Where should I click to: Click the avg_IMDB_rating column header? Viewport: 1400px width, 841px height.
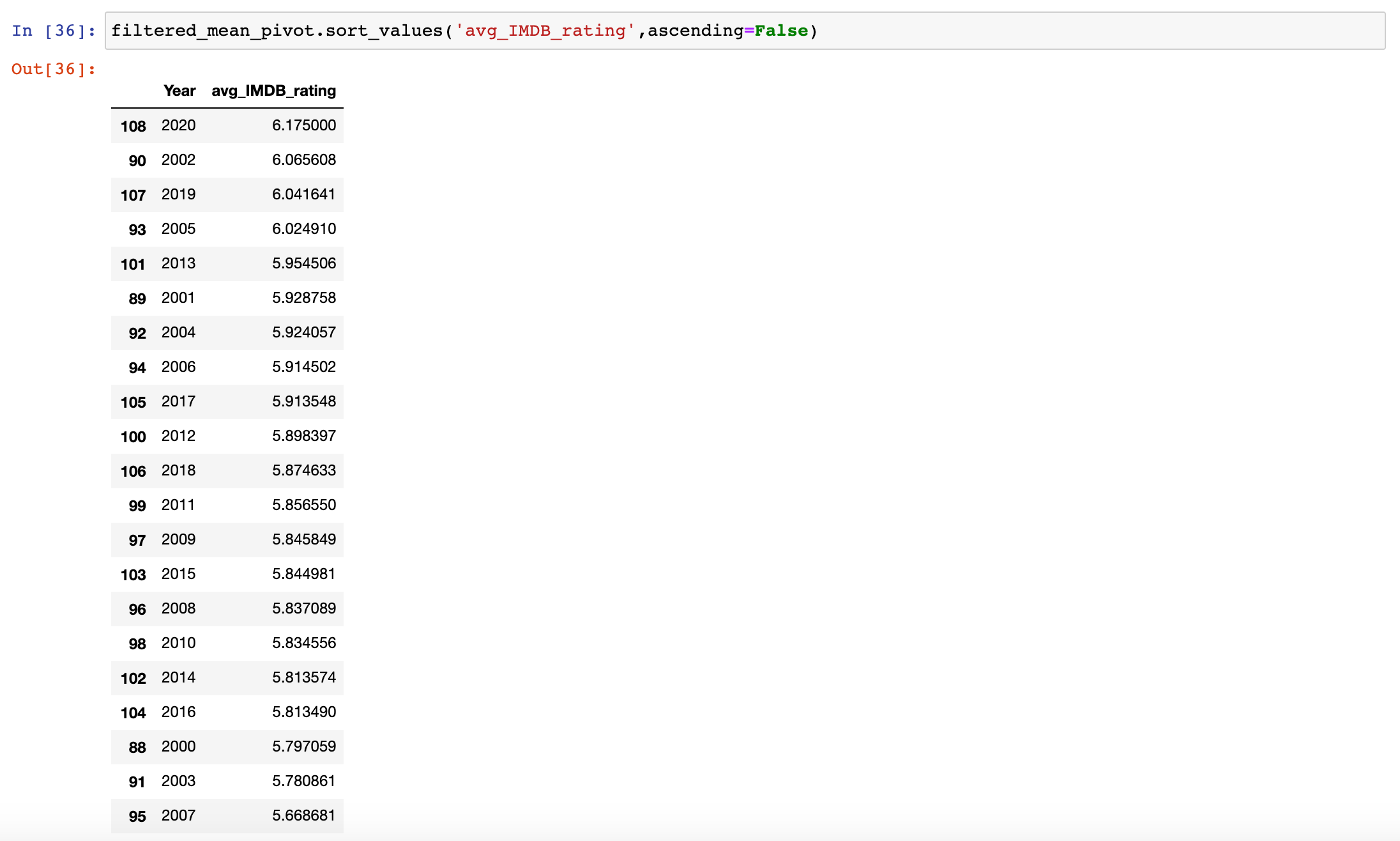tap(273, 91)
